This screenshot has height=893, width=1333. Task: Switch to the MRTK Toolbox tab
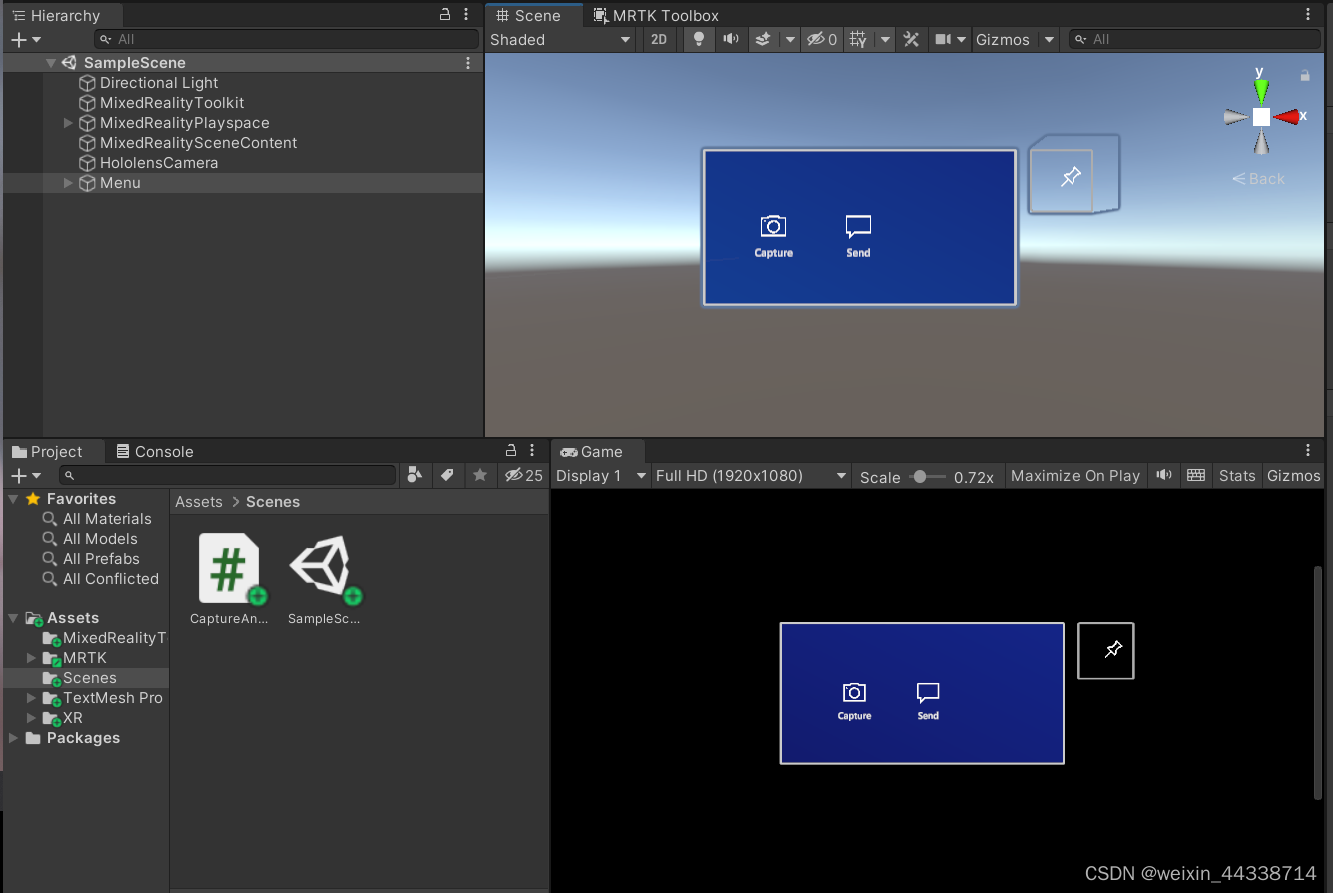[655, 15]
